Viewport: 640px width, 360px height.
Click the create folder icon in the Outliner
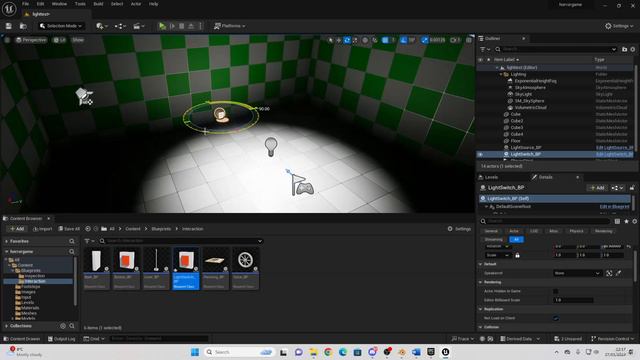click(624, 49)
